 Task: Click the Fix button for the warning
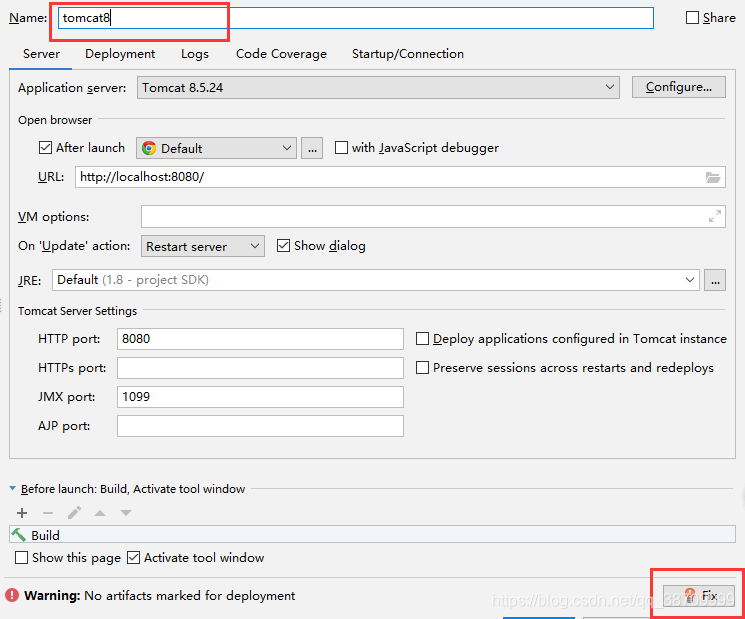(700, 595)
